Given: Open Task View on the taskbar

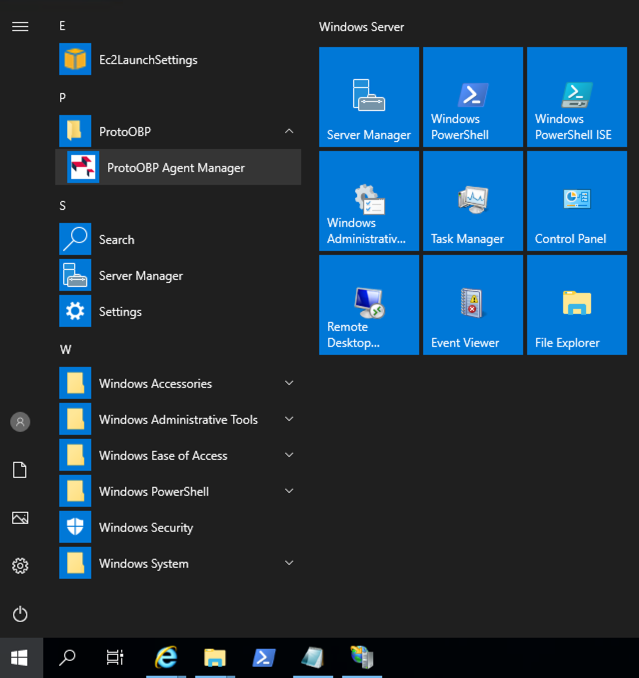Looking at the screenshot, I should [115, 658].
